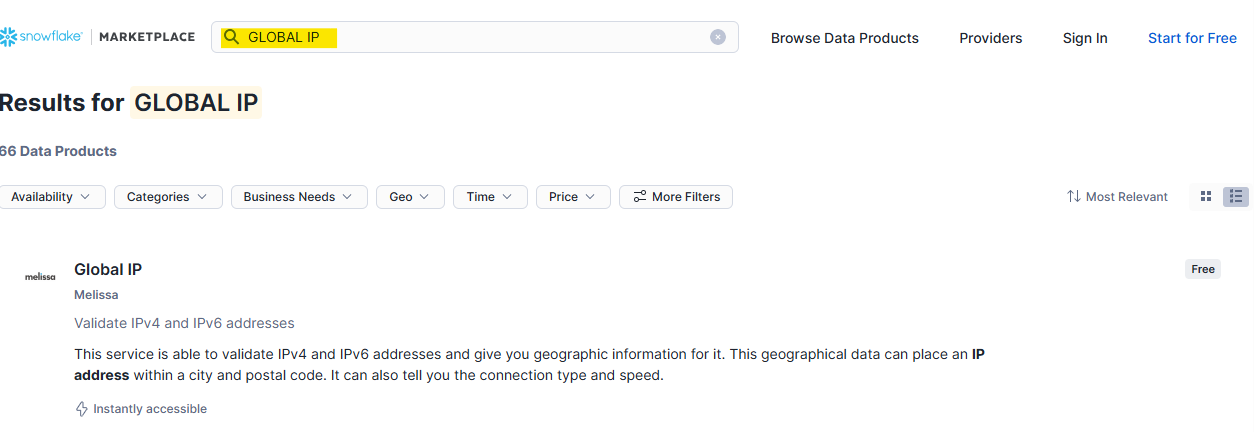
Task: Expand the Business Needs filter
Action: [x=299, y=197]
